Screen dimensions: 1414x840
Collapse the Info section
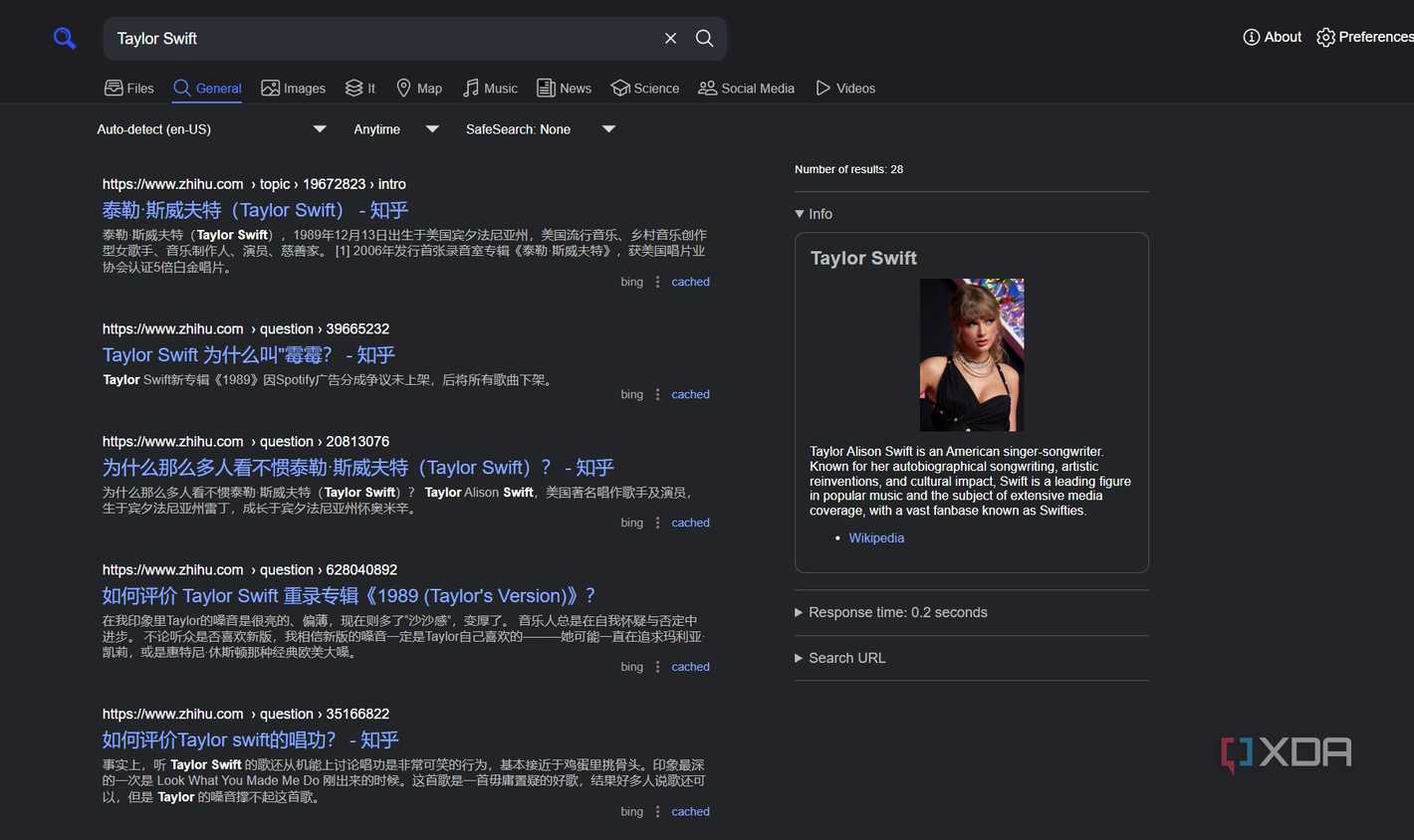tap(814, 214)
